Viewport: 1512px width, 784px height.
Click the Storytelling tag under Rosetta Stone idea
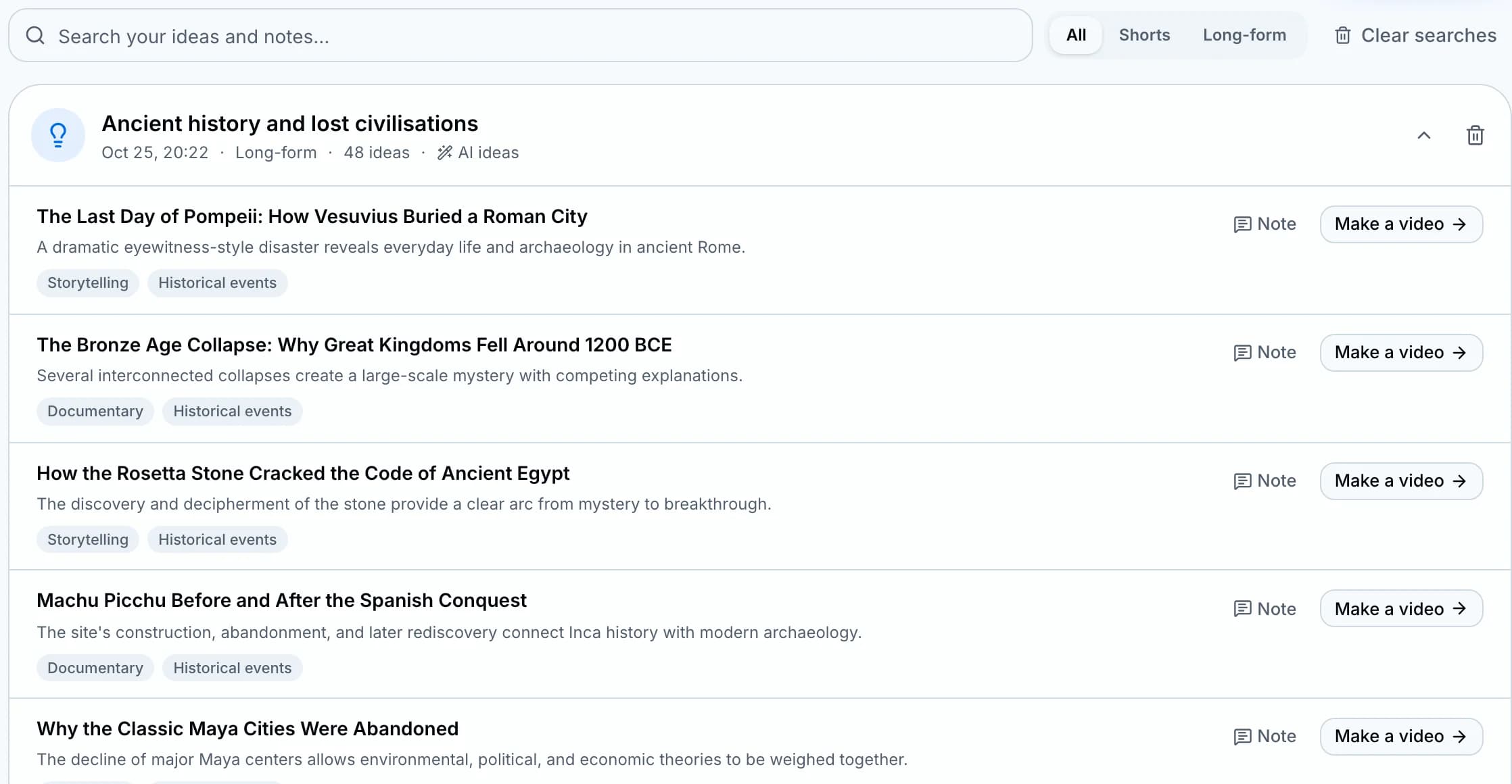coord(88,539)
